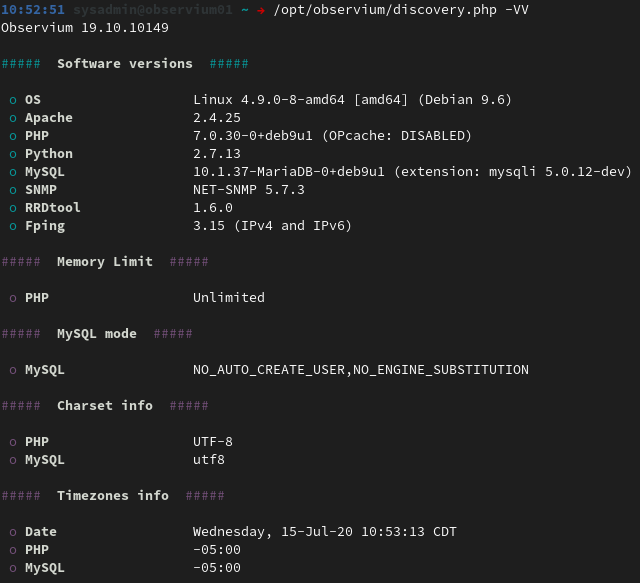The width and height of the screenshot is (640, 583).
Task: Click the Date label under Timezones info
Action: coord(41,532)
